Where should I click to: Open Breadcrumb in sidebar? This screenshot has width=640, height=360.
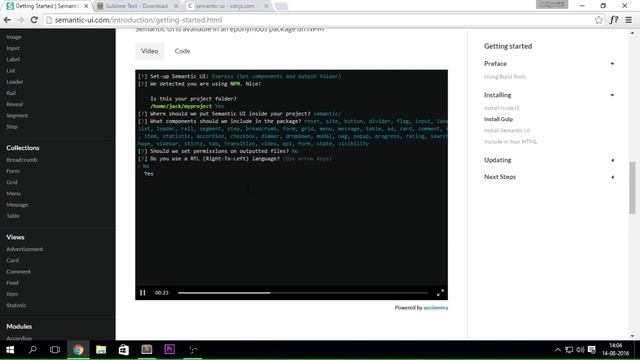point(22,160)
